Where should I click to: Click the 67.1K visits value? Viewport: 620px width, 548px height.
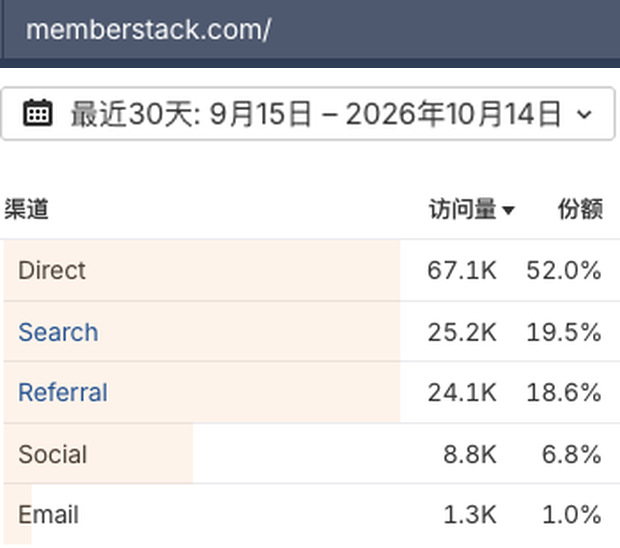point(462,271)
